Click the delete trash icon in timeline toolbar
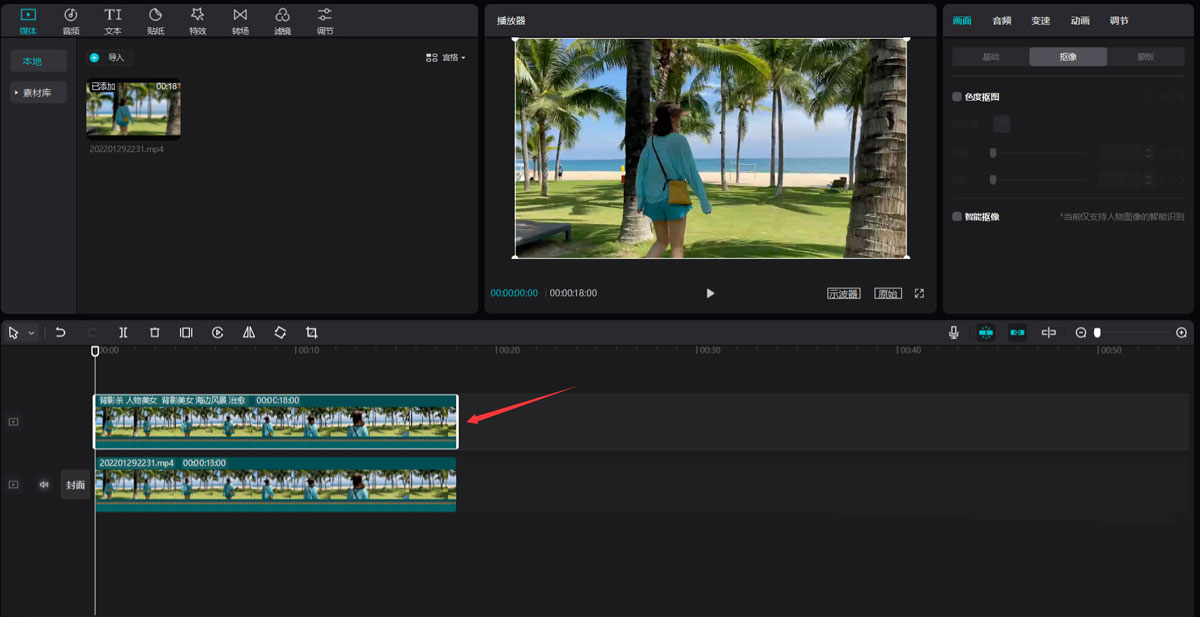 click(x=154, y=332)
